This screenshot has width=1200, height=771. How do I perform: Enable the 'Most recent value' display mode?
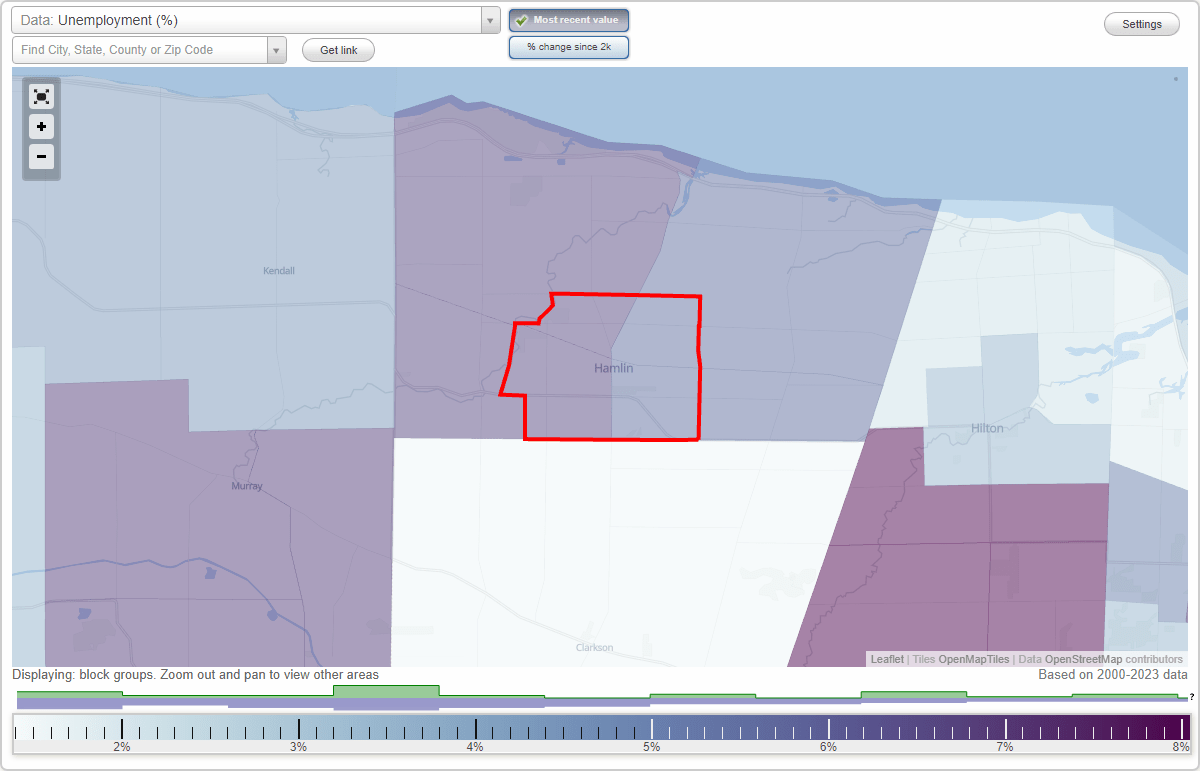pos(569,20)
